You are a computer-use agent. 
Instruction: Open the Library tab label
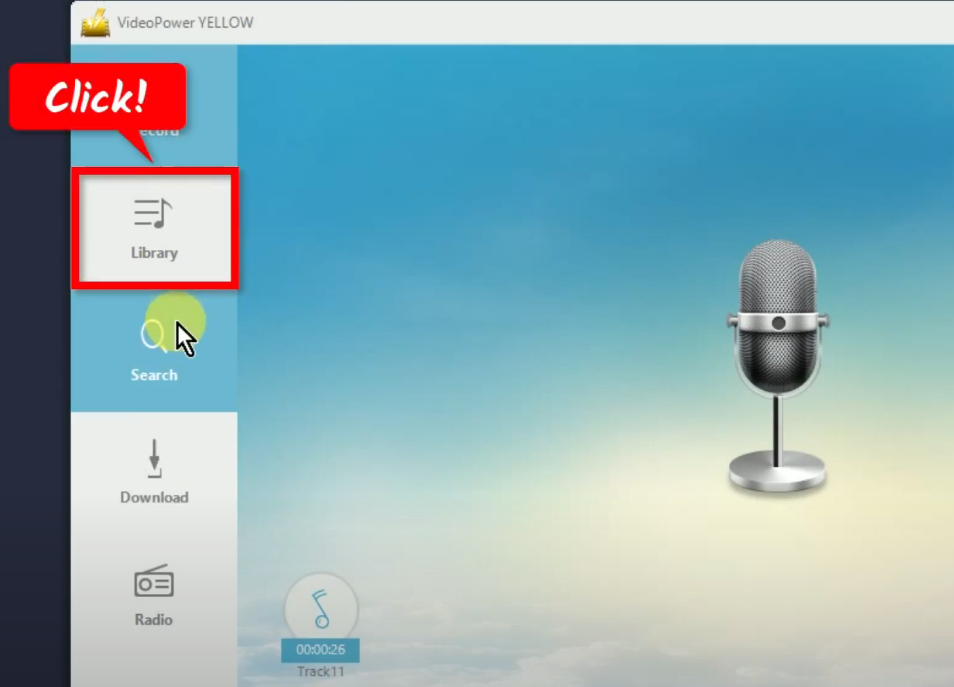pos(154,253)
